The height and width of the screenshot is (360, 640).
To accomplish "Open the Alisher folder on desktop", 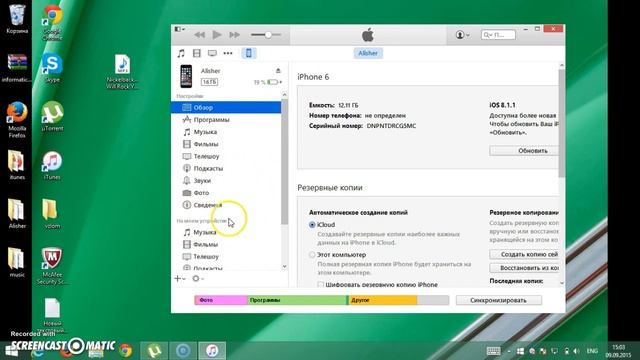I will point(17,213).
